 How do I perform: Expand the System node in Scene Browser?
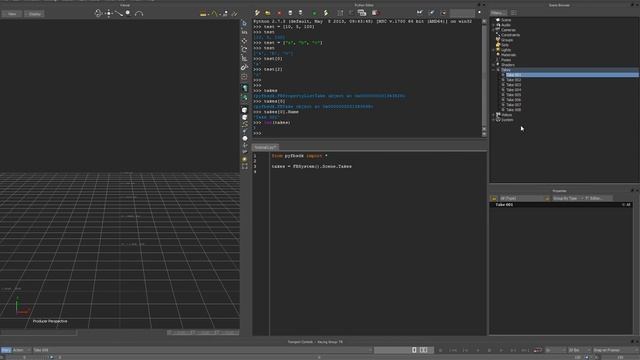click(493, 120)
